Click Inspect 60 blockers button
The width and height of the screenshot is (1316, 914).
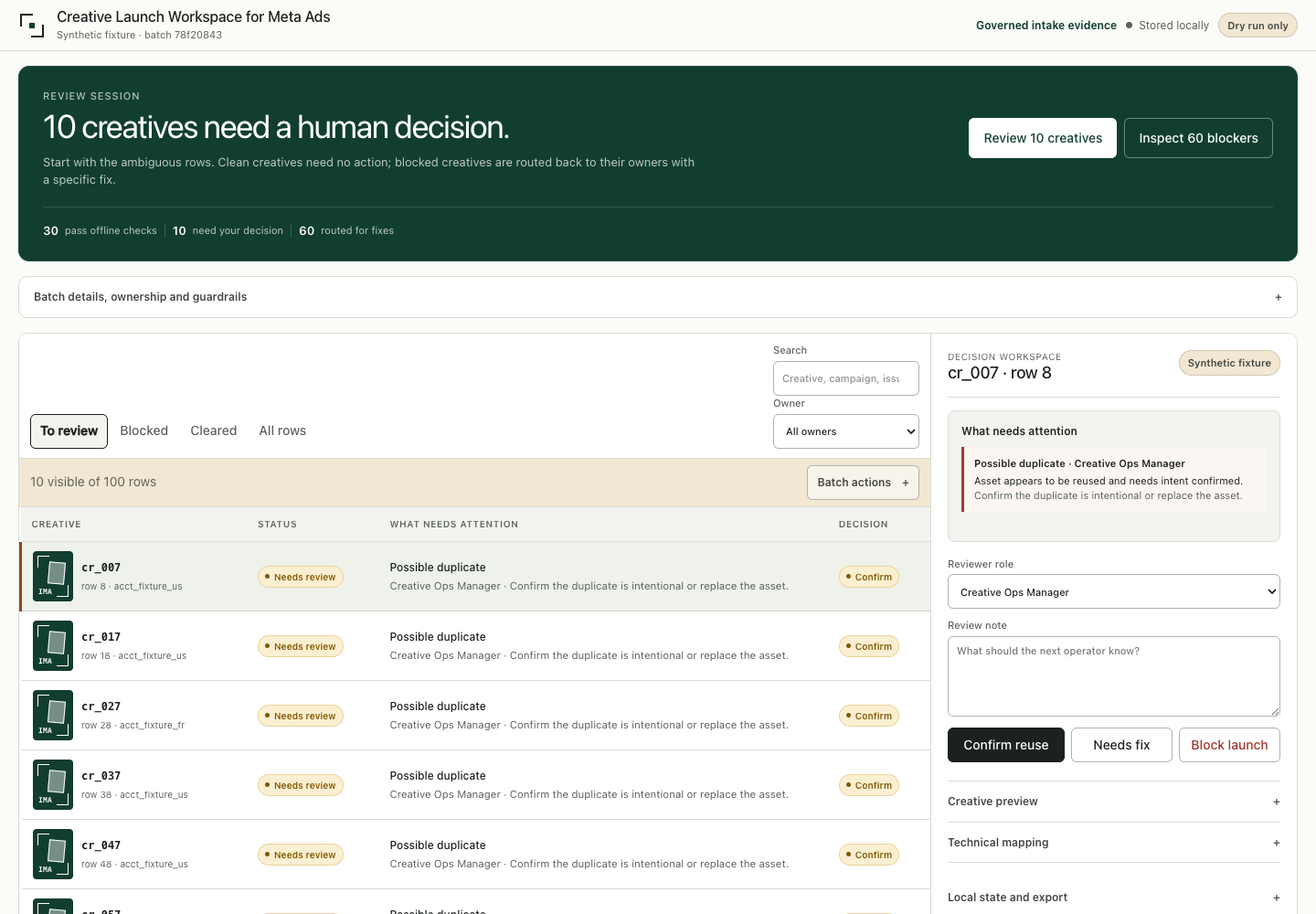click(x=1198, y=138)
